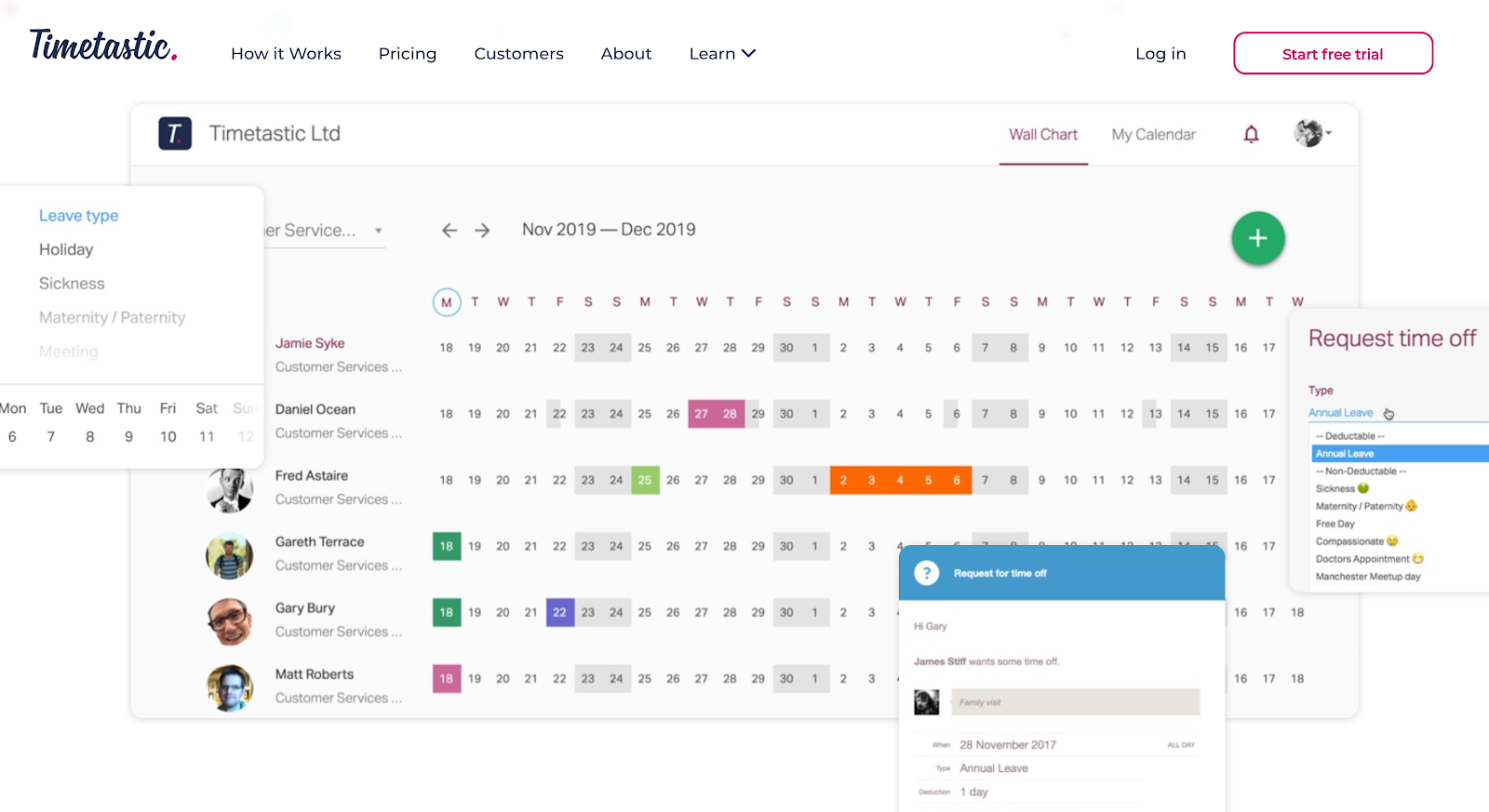1489x812 pixels.
Task: Click Wed 8 in mini calendar
Action: [89, 436]
